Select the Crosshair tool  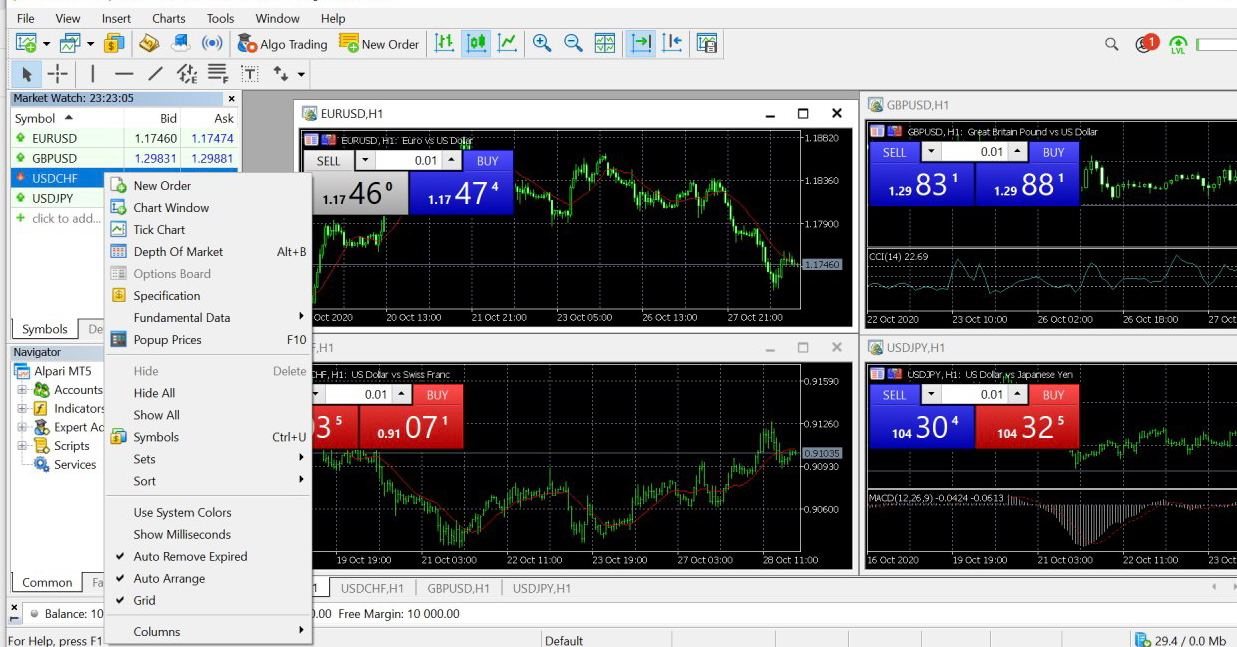[x=56, y=73]
